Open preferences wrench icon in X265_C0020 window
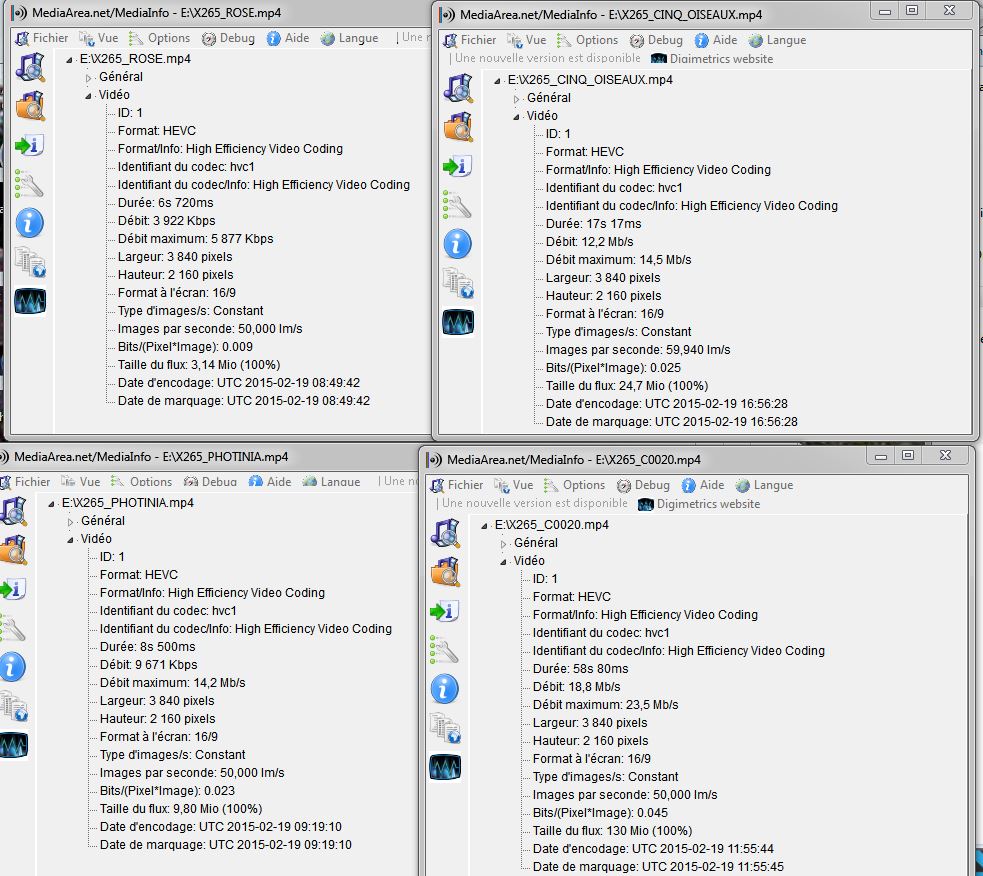Screen dimensions: 983x876 [444, 650]
